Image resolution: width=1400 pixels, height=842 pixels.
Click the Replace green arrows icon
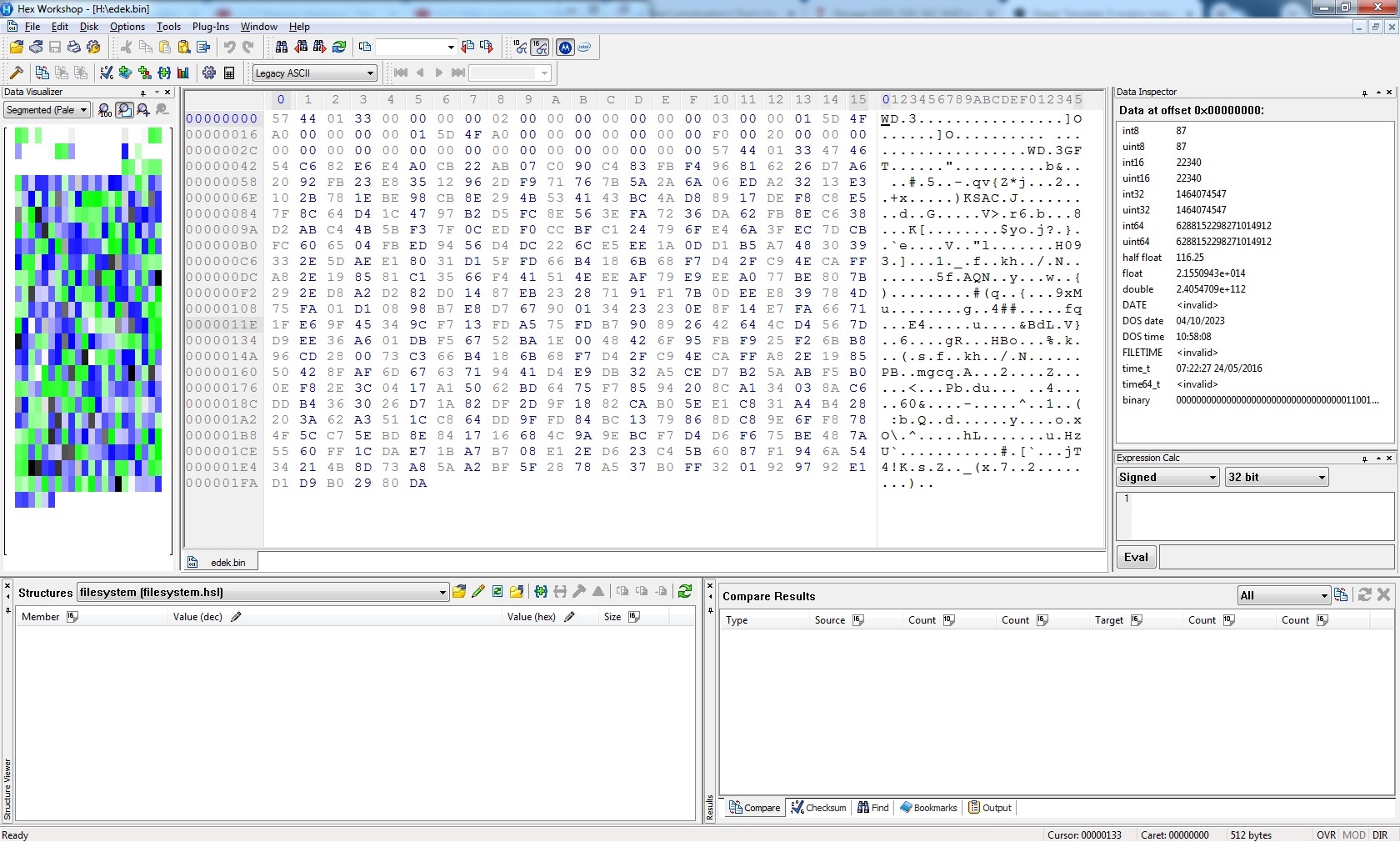pos(339,48)
